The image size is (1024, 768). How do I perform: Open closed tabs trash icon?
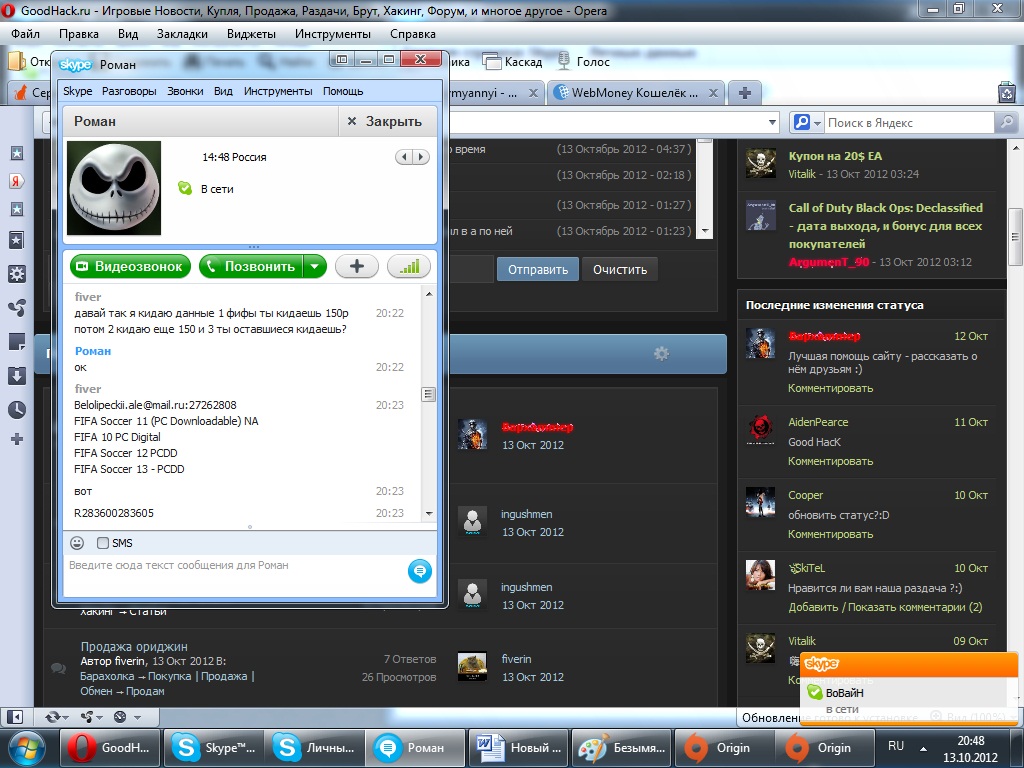(1007, 93)
